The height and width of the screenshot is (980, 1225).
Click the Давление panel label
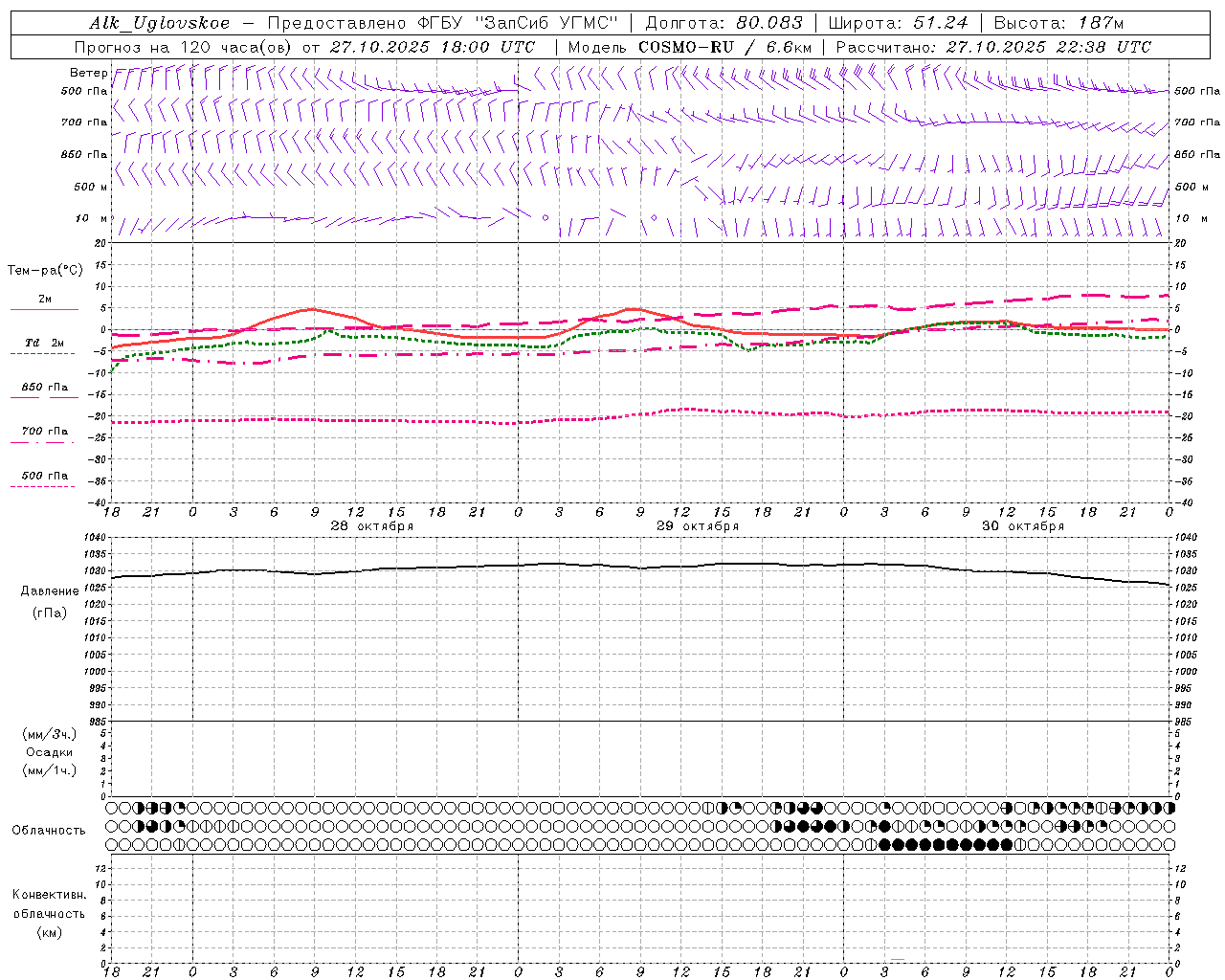click(50, 591)
